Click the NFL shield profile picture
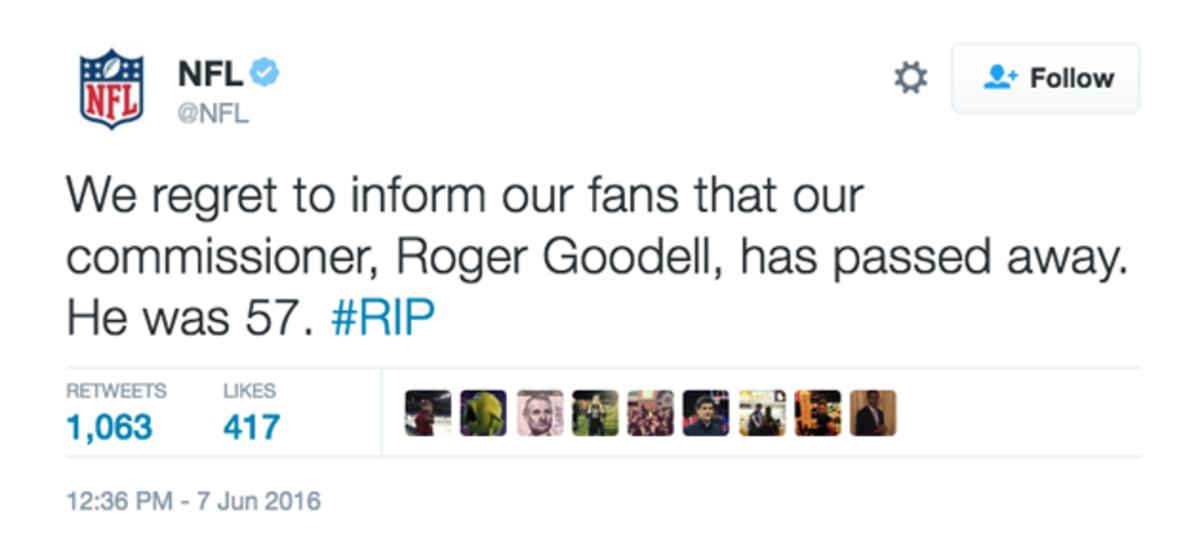Viewport: 1200px width, 539px height. [x=111, y=89]
